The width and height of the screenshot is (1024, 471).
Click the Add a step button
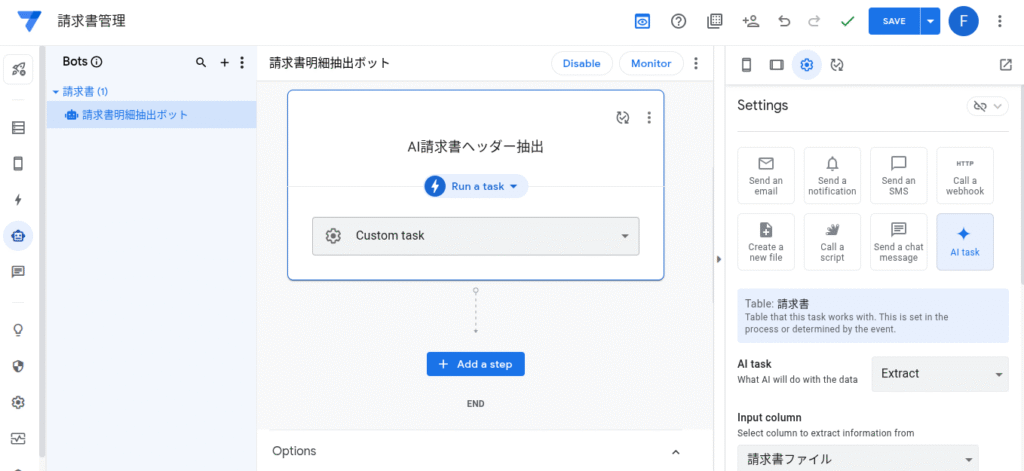click(475, 364)
